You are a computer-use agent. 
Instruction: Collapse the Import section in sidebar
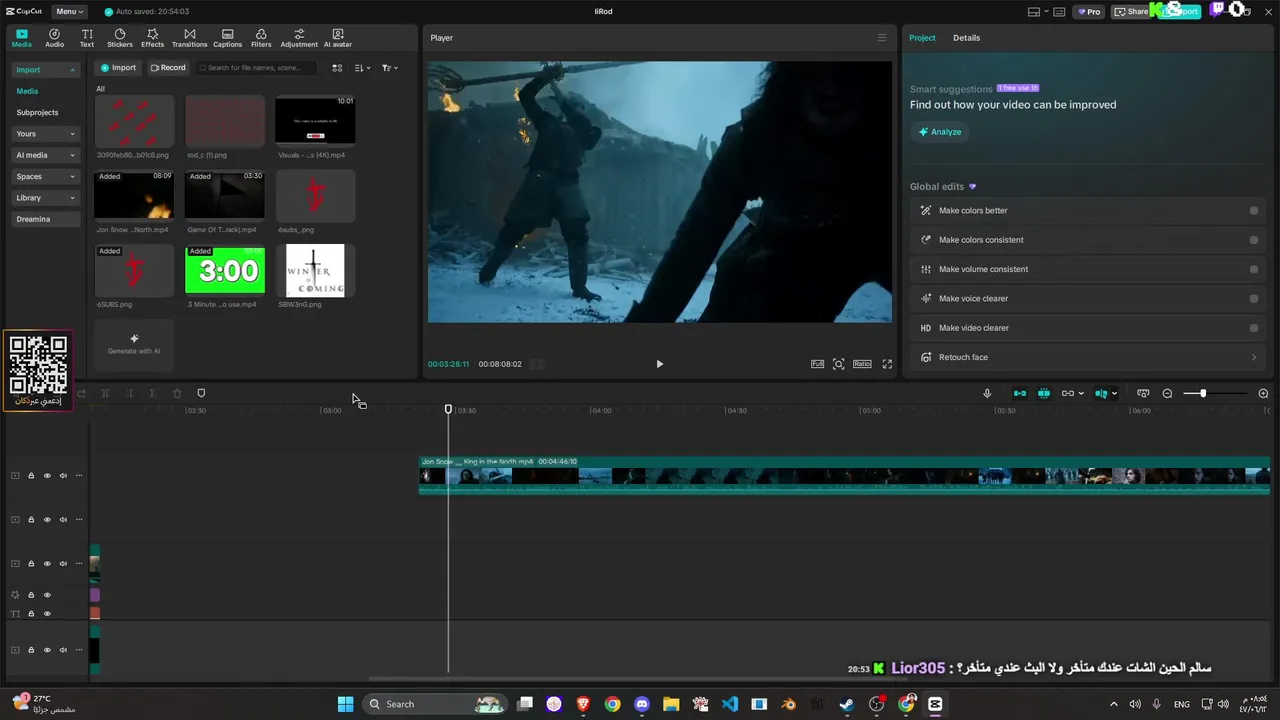pos(44,70)
